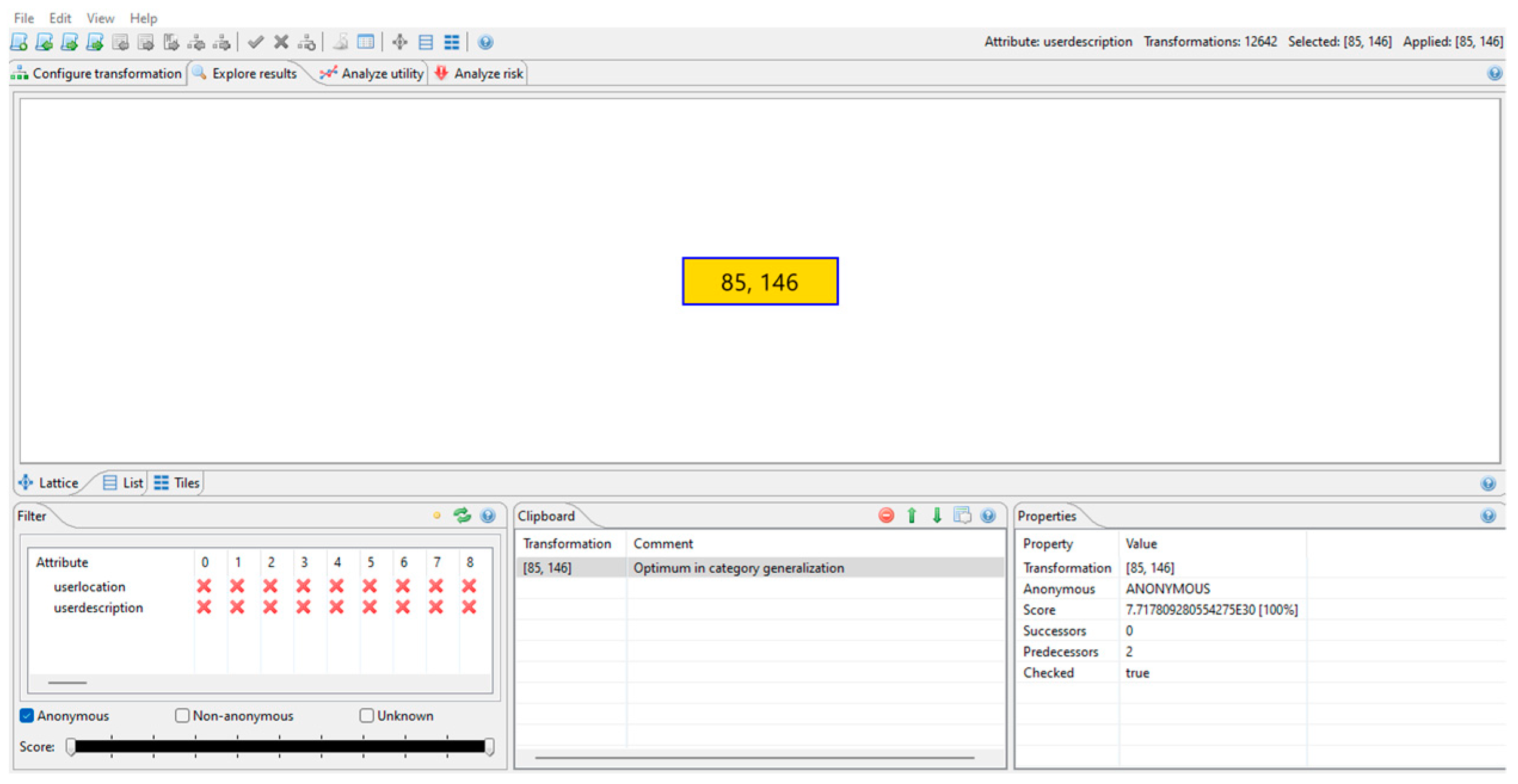The image size is (1518, 784).
Task: Move clipboard entry up with green up arrow
Action: [x=912, y=516]
